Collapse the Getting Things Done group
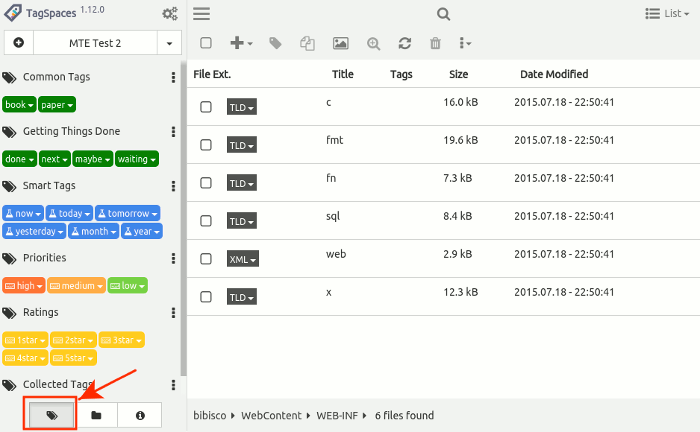The image size is (700, 432). tap(71, 132)
